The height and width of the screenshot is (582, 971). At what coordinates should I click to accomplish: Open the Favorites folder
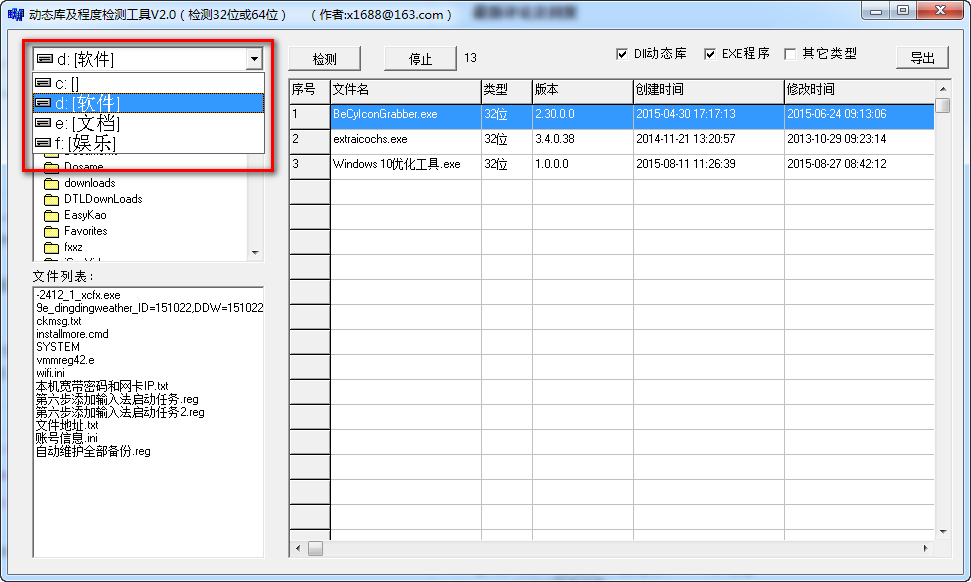85,231
